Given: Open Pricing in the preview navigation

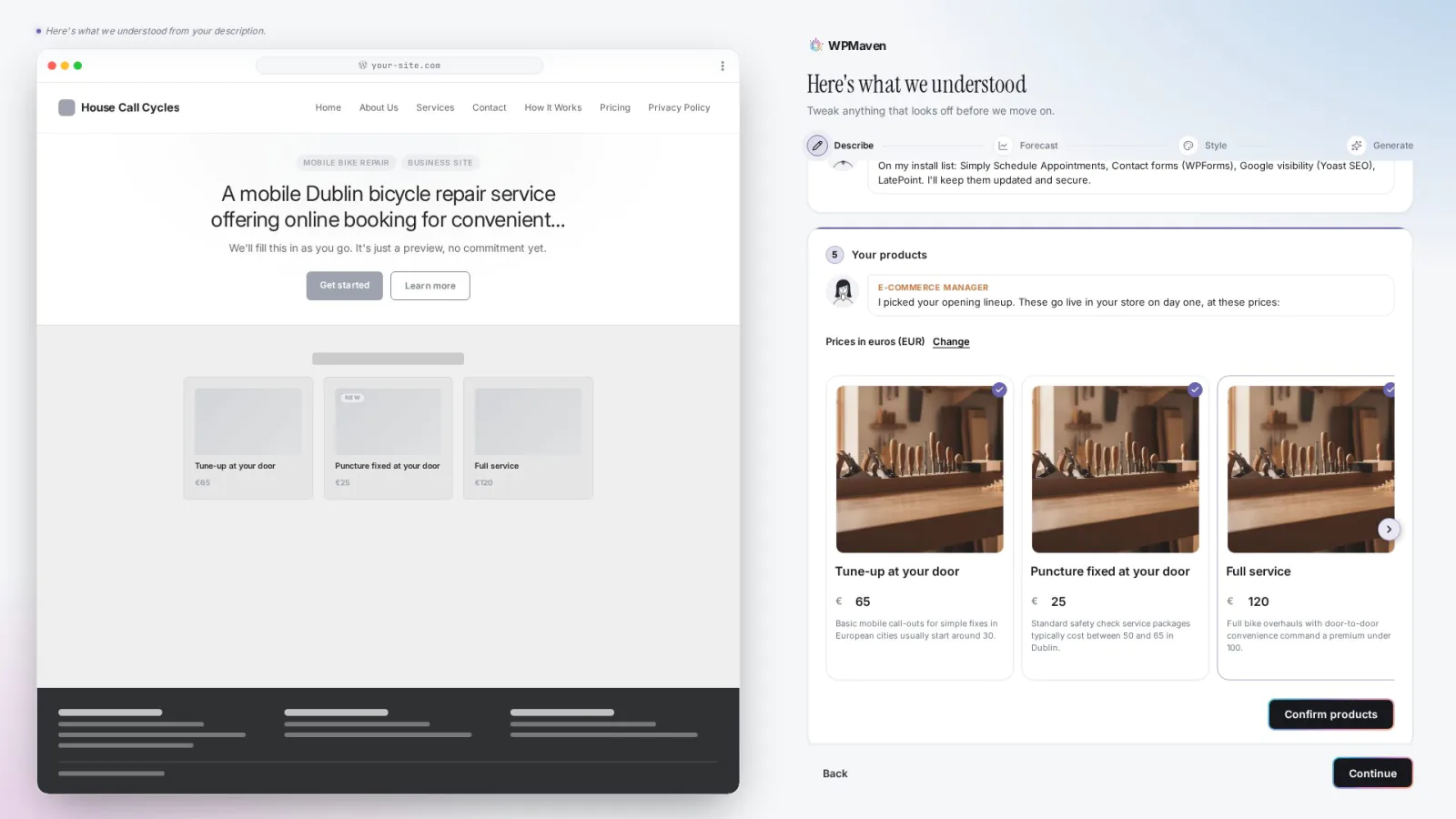Looking at the screenshot, I should tap(615, 107).
